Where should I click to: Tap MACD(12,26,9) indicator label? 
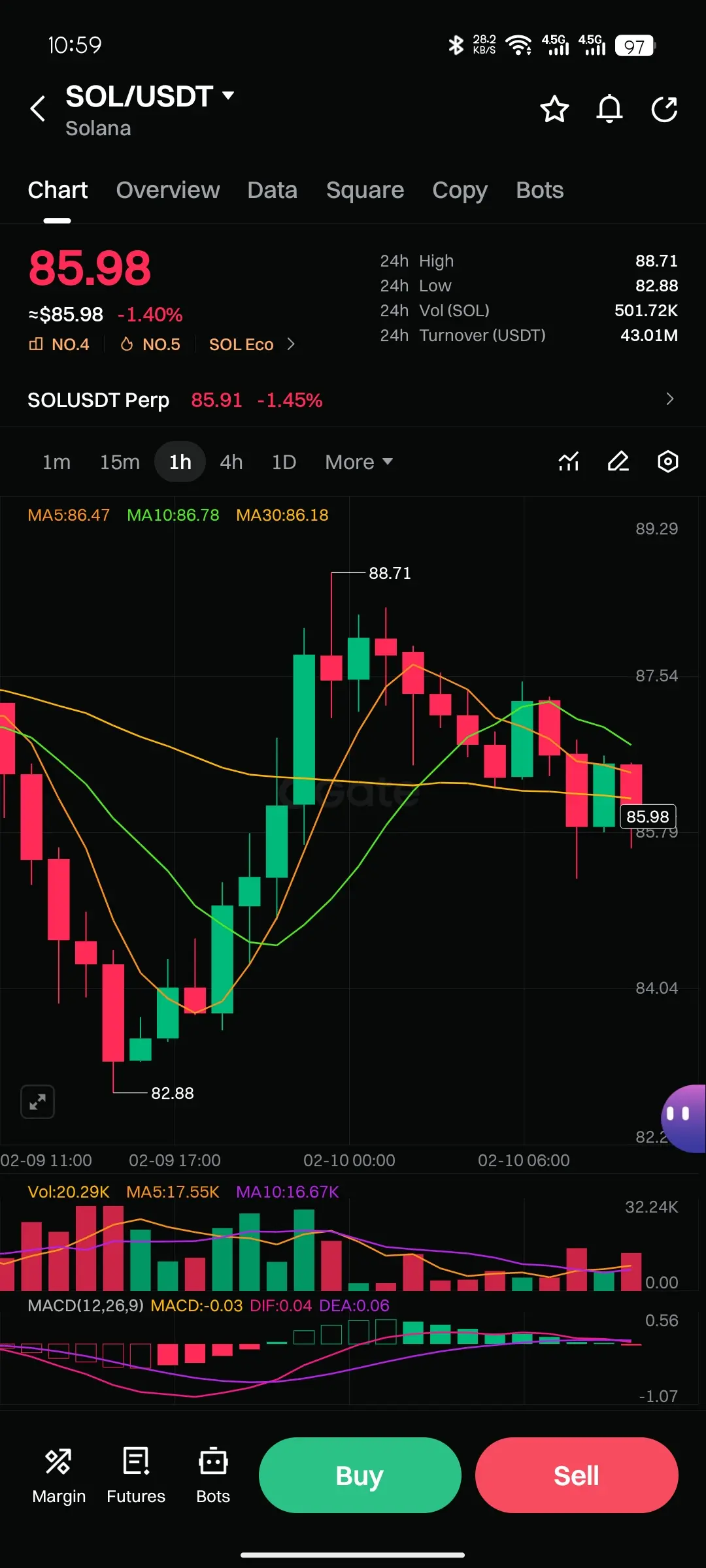coord(86,1305)
